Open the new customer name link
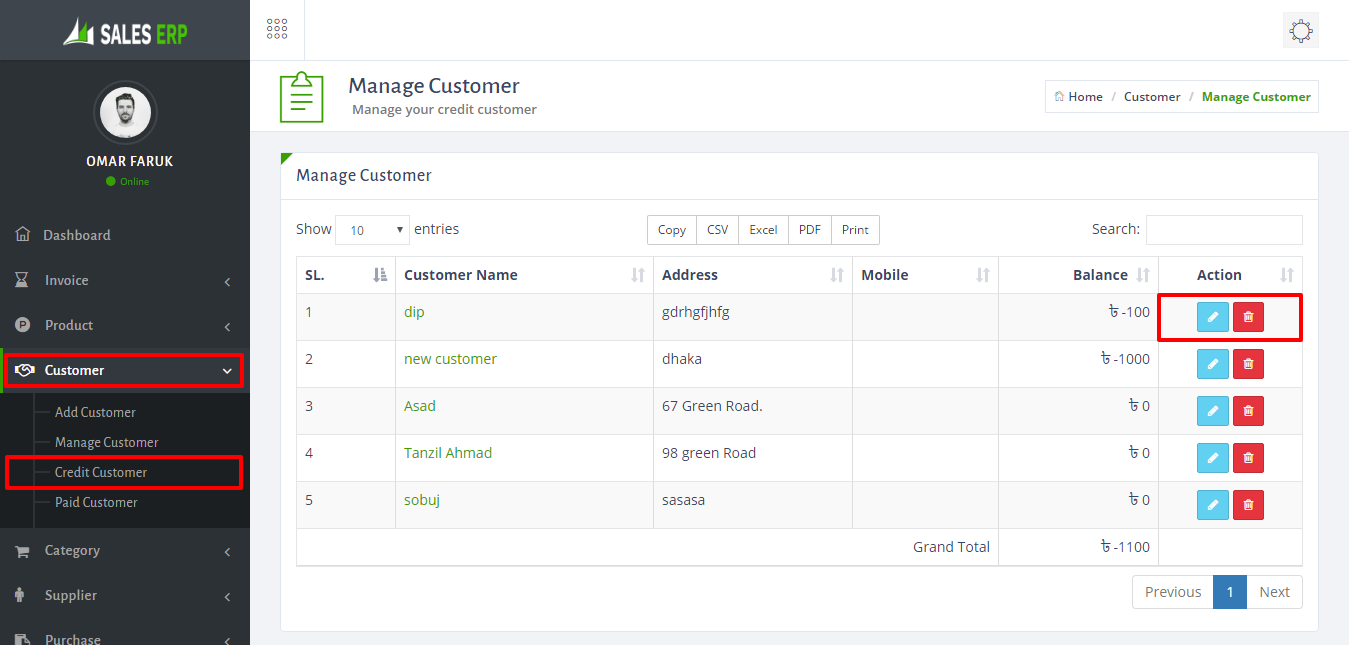 (x=450, y=359)
